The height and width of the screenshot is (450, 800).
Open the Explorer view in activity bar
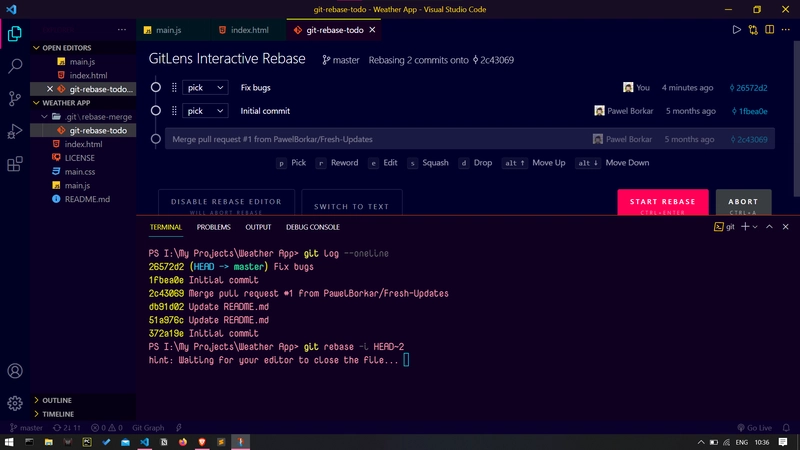tap(15, 34)
